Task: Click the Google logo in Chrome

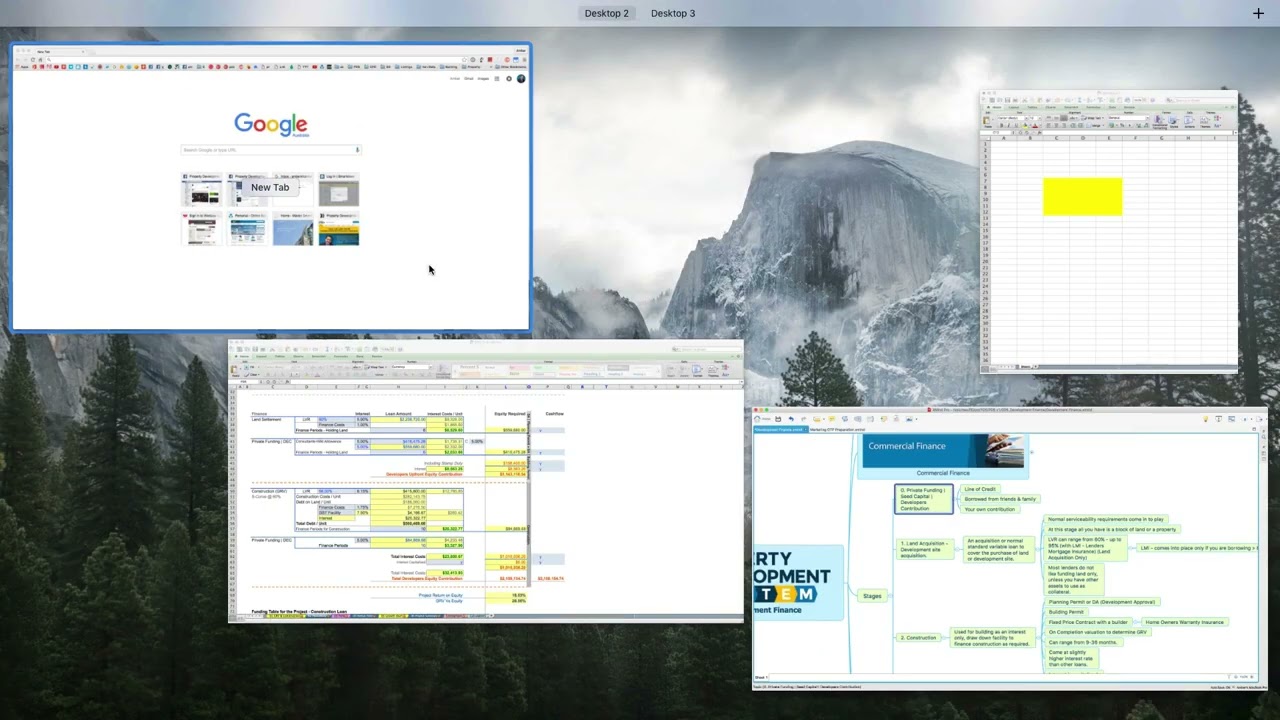Action: [271, 124]
